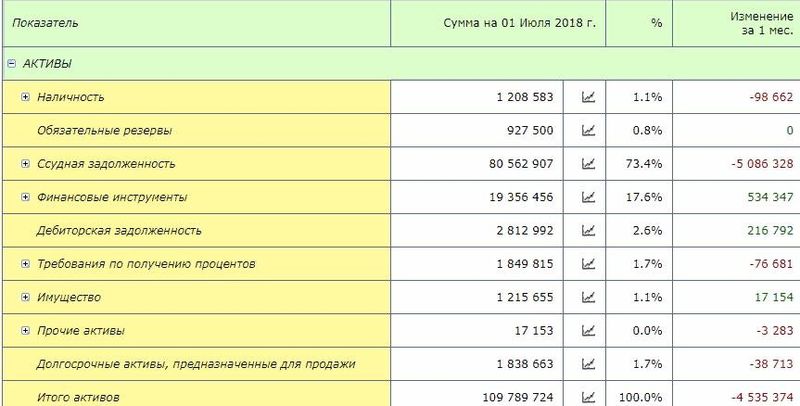Image resolution: width=800 pixels, height=406 pixels.
Task: Expand the Имущество row
Action: coord(26,297)
